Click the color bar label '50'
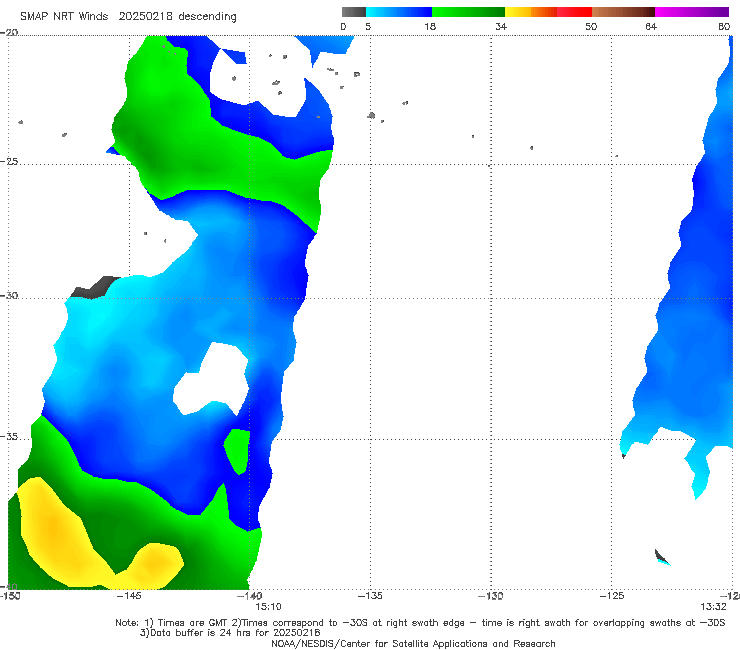 591,26
